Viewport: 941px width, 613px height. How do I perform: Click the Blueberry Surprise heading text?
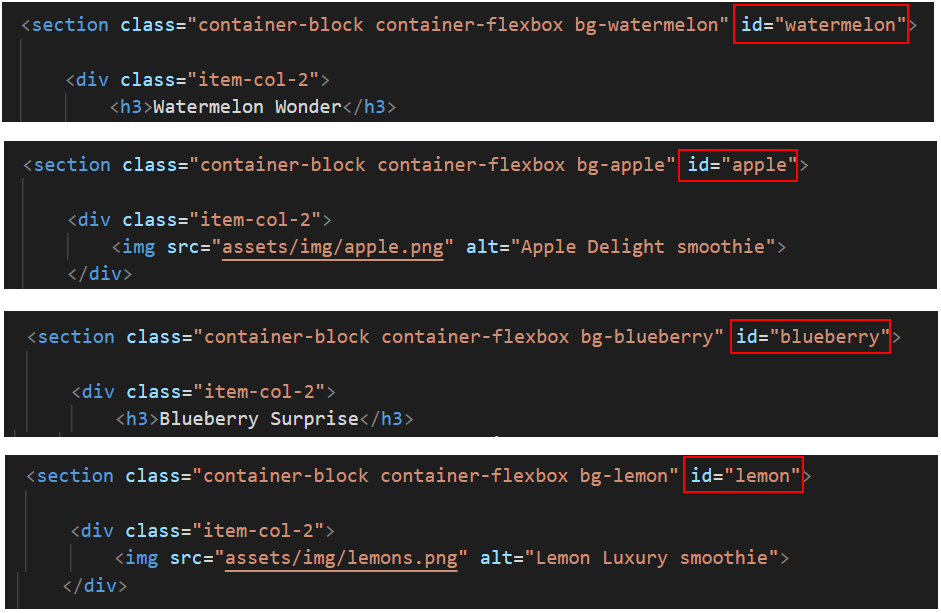259,418
